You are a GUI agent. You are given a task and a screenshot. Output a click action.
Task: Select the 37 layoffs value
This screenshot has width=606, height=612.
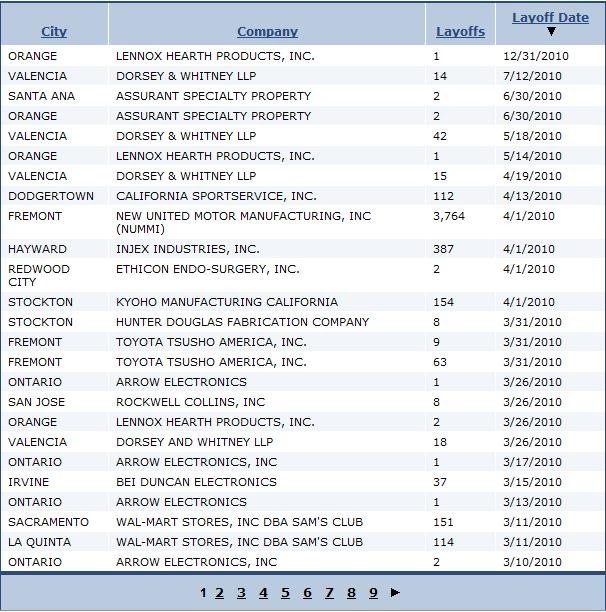pos(440,482)
